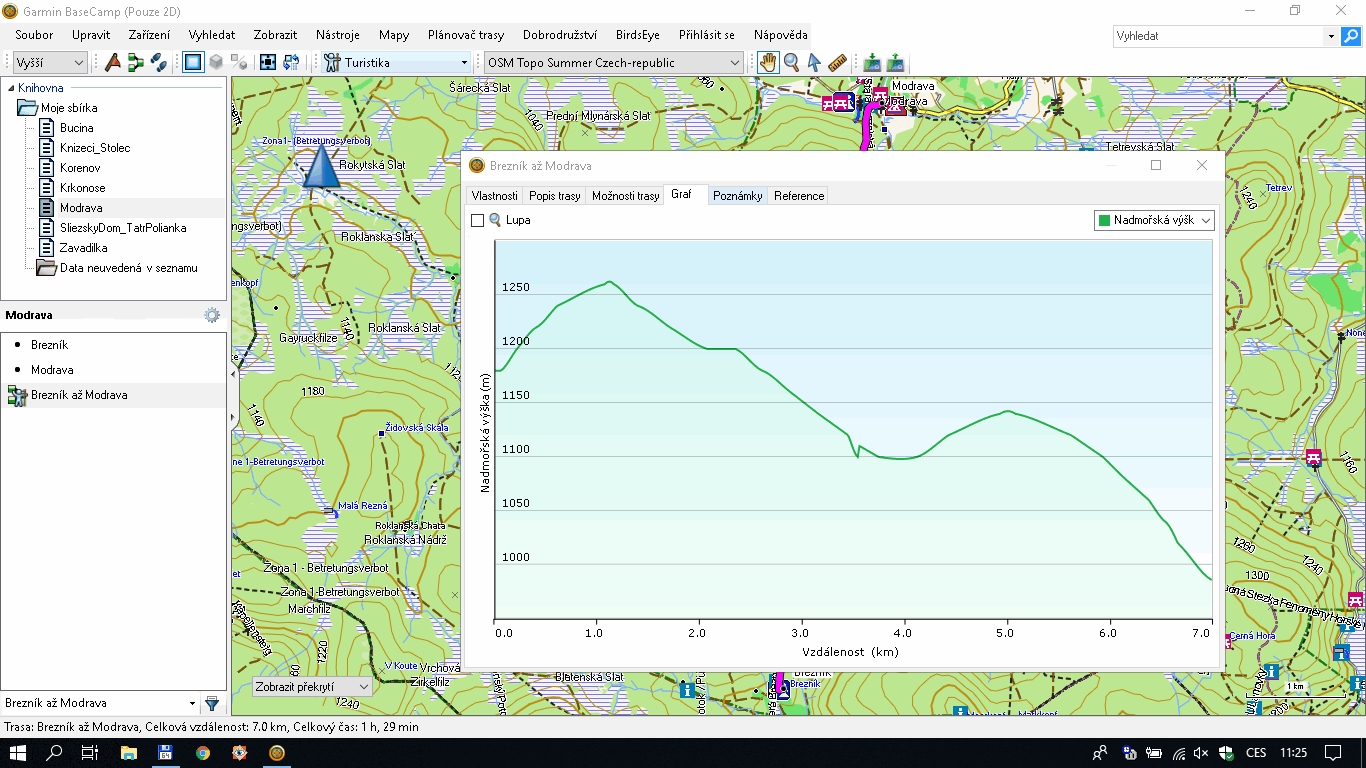Viewport: 1366px width, 768px height.
Task: Open the Plánovač trasy menu
Action: (x=465, y=35)
